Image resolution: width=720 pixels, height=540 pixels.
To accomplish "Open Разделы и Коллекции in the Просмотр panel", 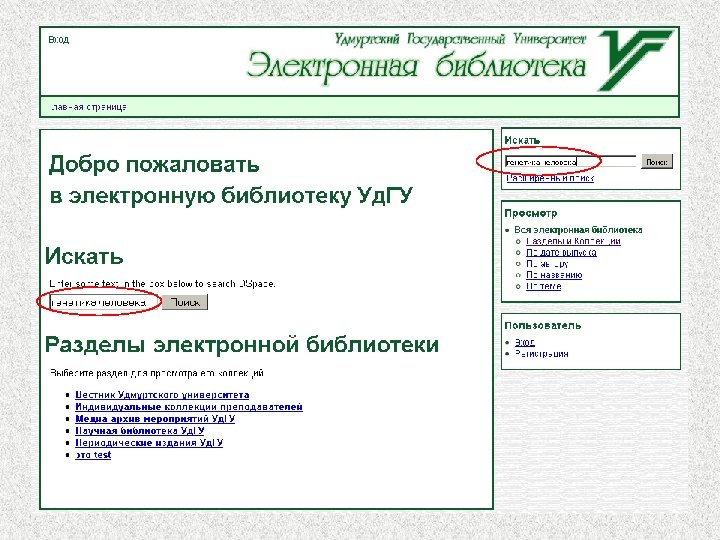I will (x=574, y=241).
